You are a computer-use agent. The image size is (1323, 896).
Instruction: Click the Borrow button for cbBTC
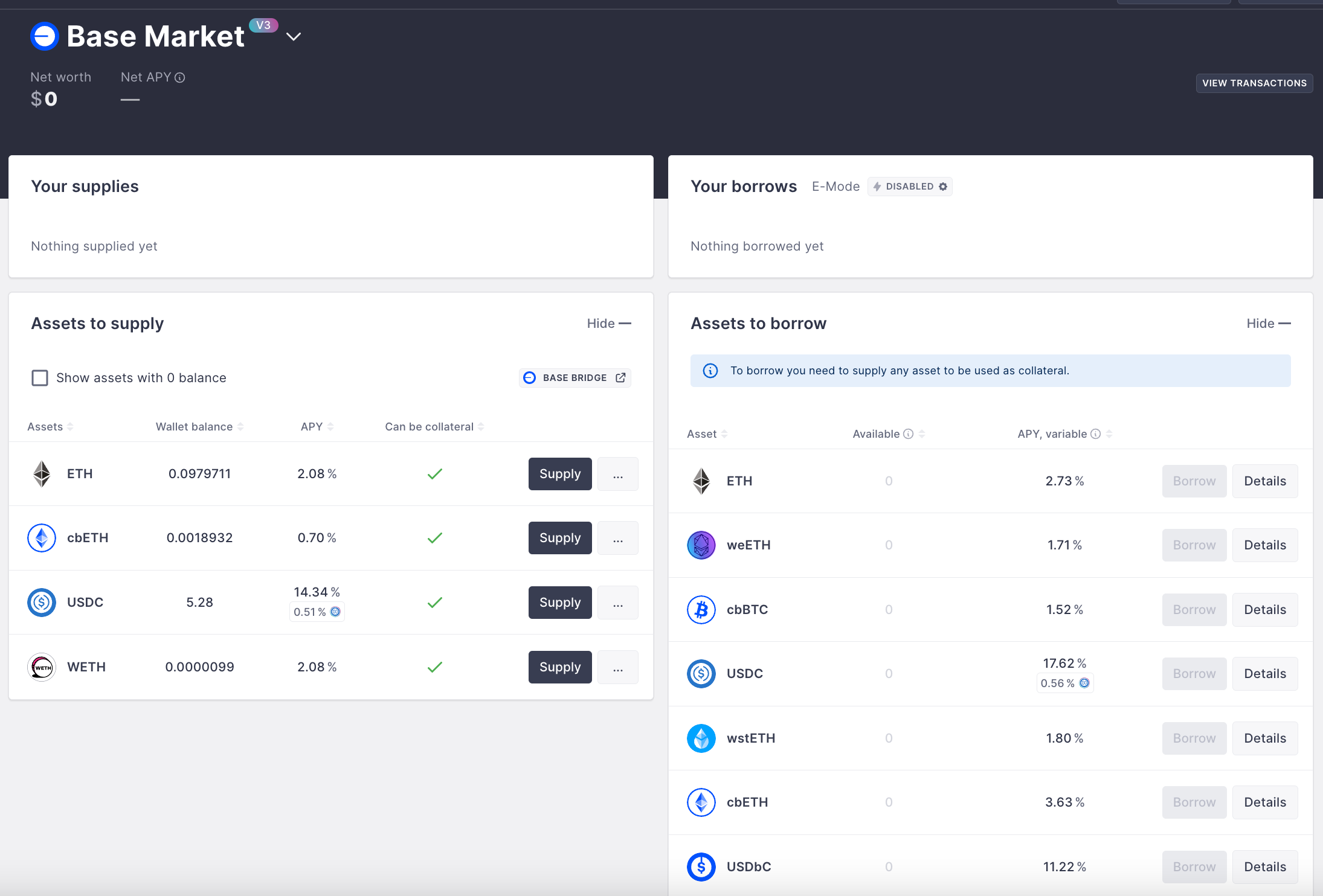click(1194, 610)
